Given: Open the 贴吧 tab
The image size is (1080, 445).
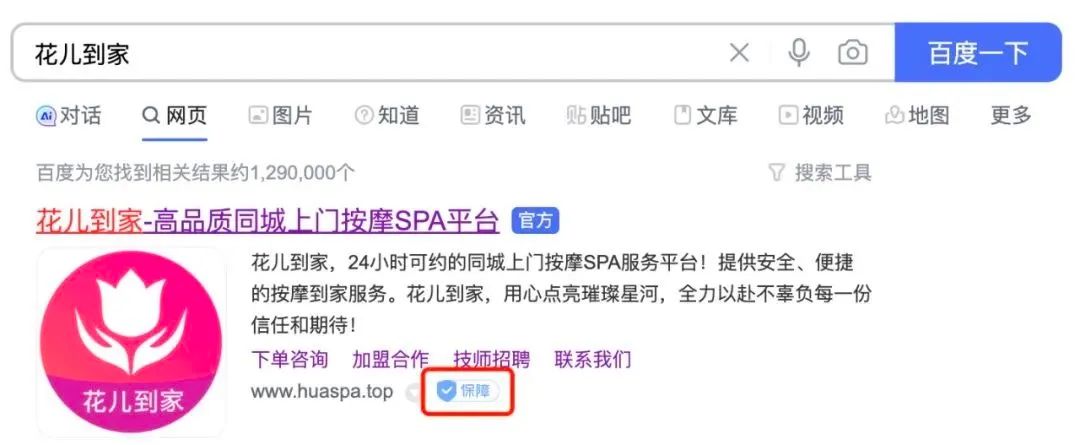Looking at the screenshot, I should pos(599,115).
